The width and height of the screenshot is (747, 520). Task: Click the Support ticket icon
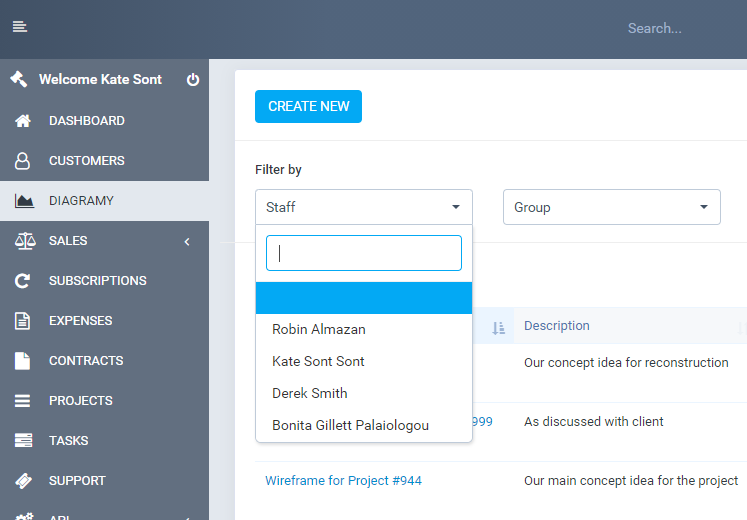click(x=23, y=481)
